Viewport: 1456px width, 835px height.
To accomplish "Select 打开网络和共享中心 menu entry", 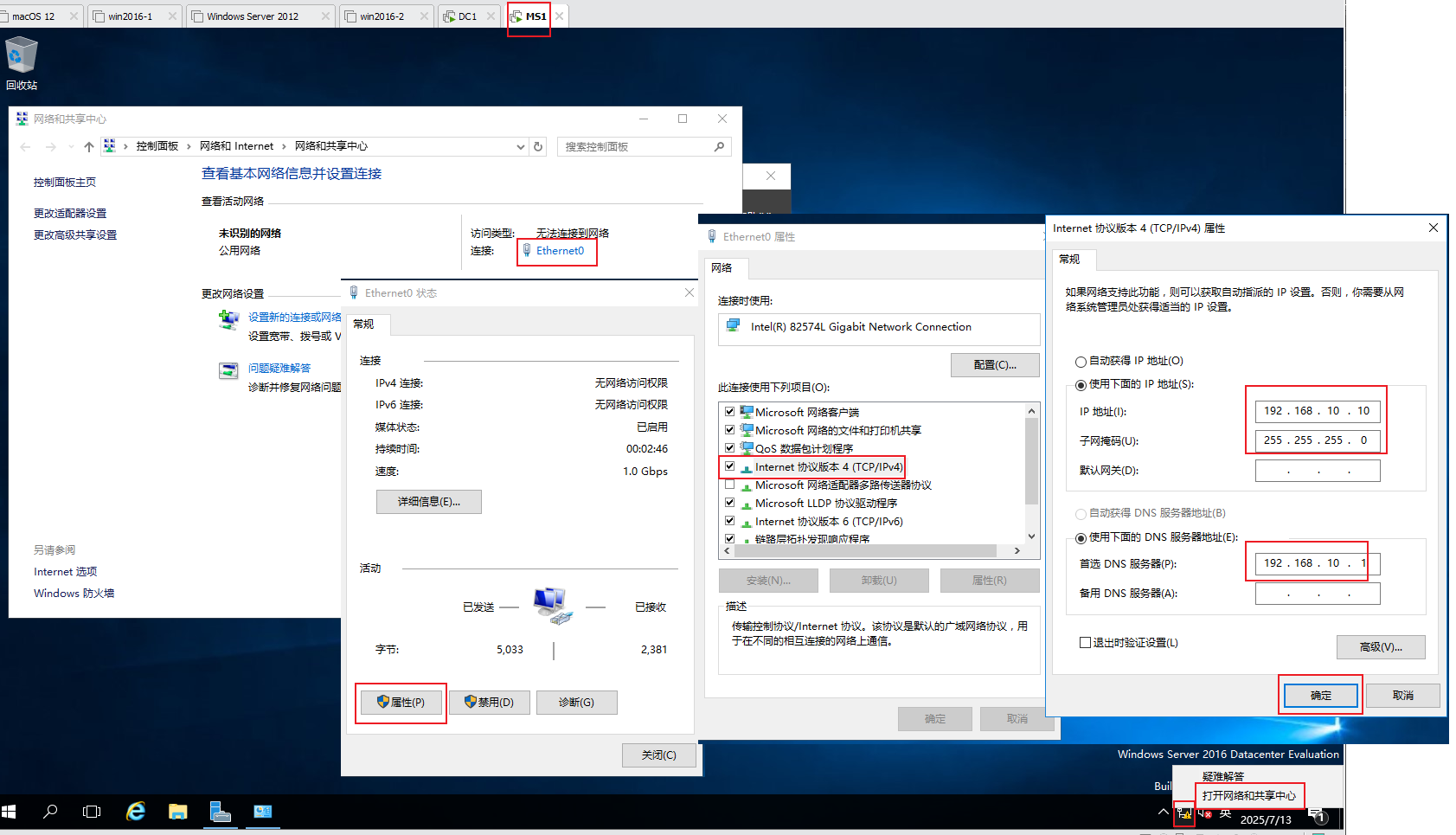I will click(1248, 795).
